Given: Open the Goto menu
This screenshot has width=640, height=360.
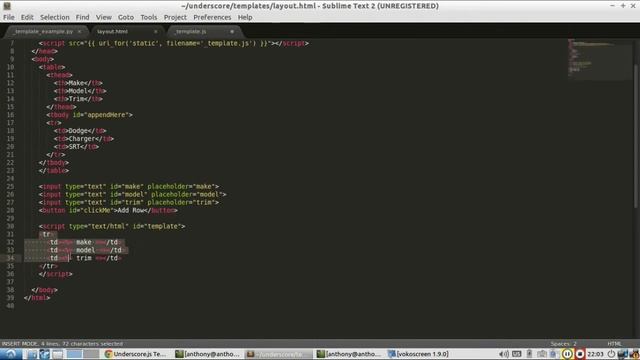Looking at the screenshot, I should tap(126, 17).
